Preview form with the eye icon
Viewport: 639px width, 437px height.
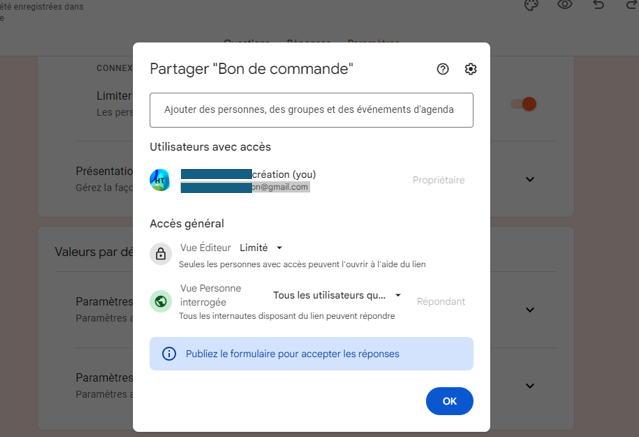pyautogui.click(x=565, y=5)
